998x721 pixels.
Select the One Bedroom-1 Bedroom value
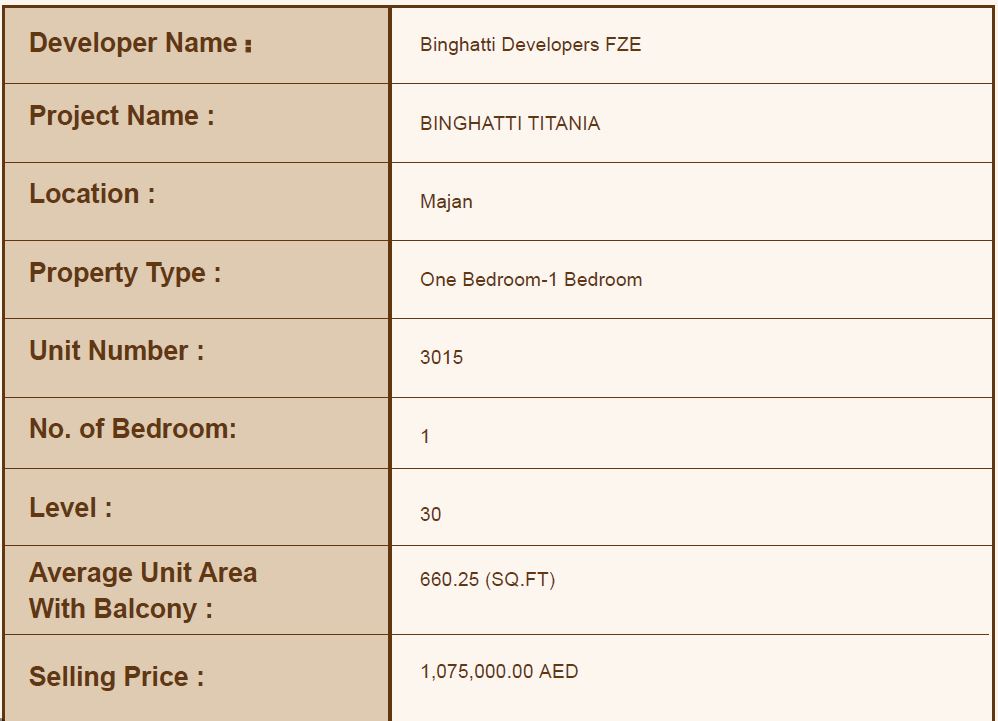pos(531,280)
